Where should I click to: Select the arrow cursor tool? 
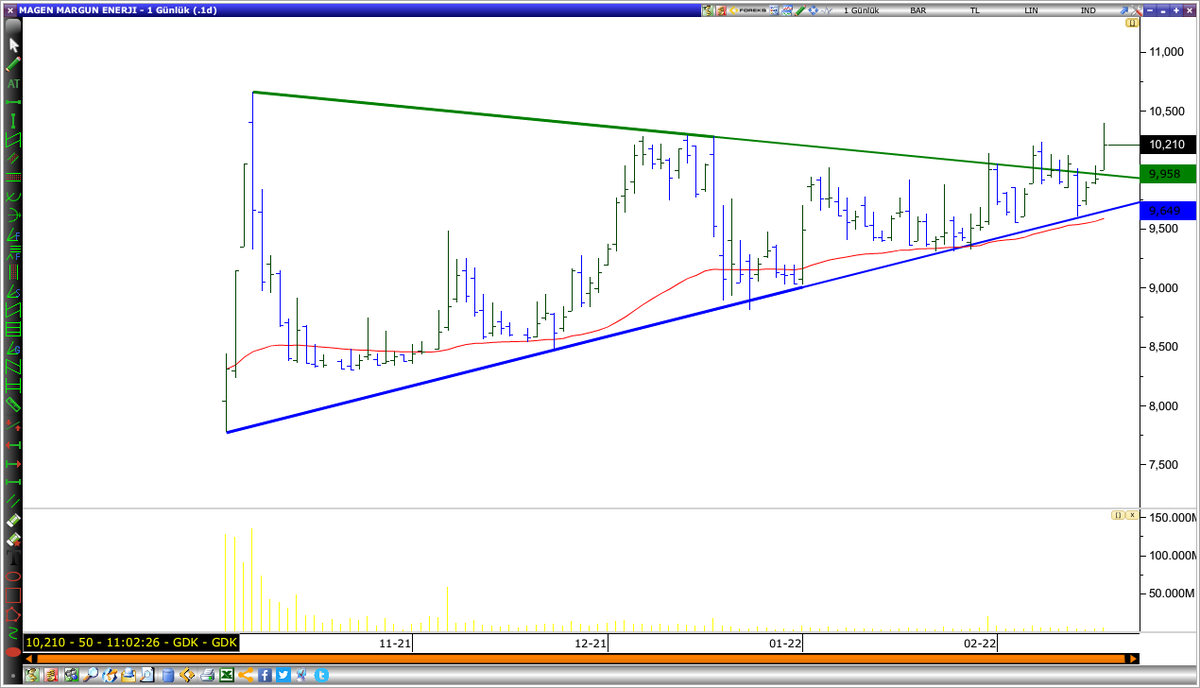pyautogui.click(x=14, y=45)
